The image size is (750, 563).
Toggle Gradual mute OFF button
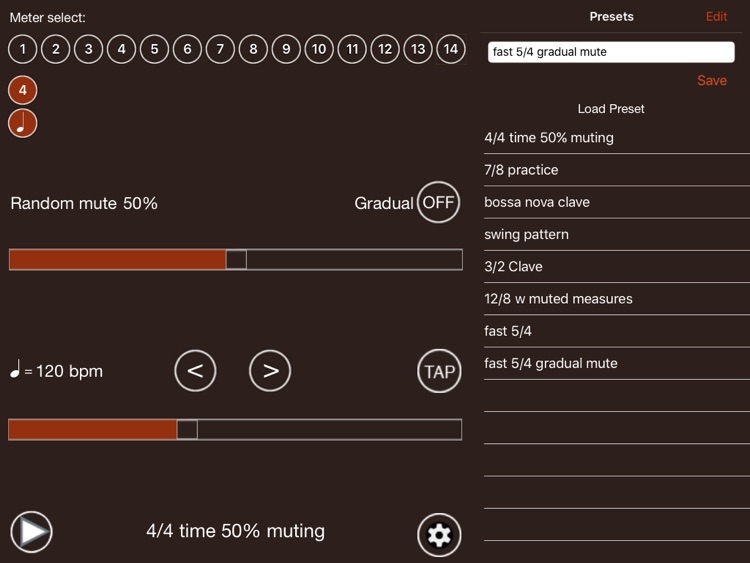pyautogui.click(x=438, y=202)
